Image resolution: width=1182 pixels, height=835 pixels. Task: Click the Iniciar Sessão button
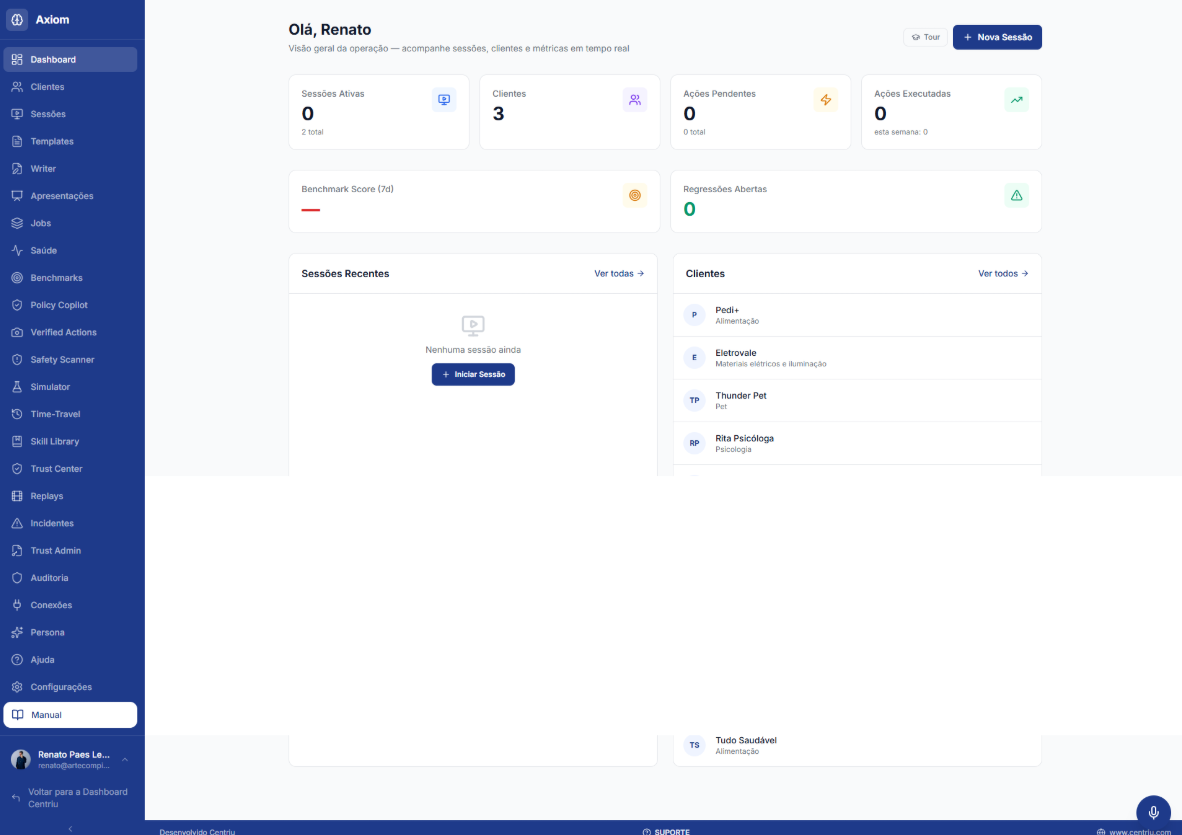click(473, 375)
